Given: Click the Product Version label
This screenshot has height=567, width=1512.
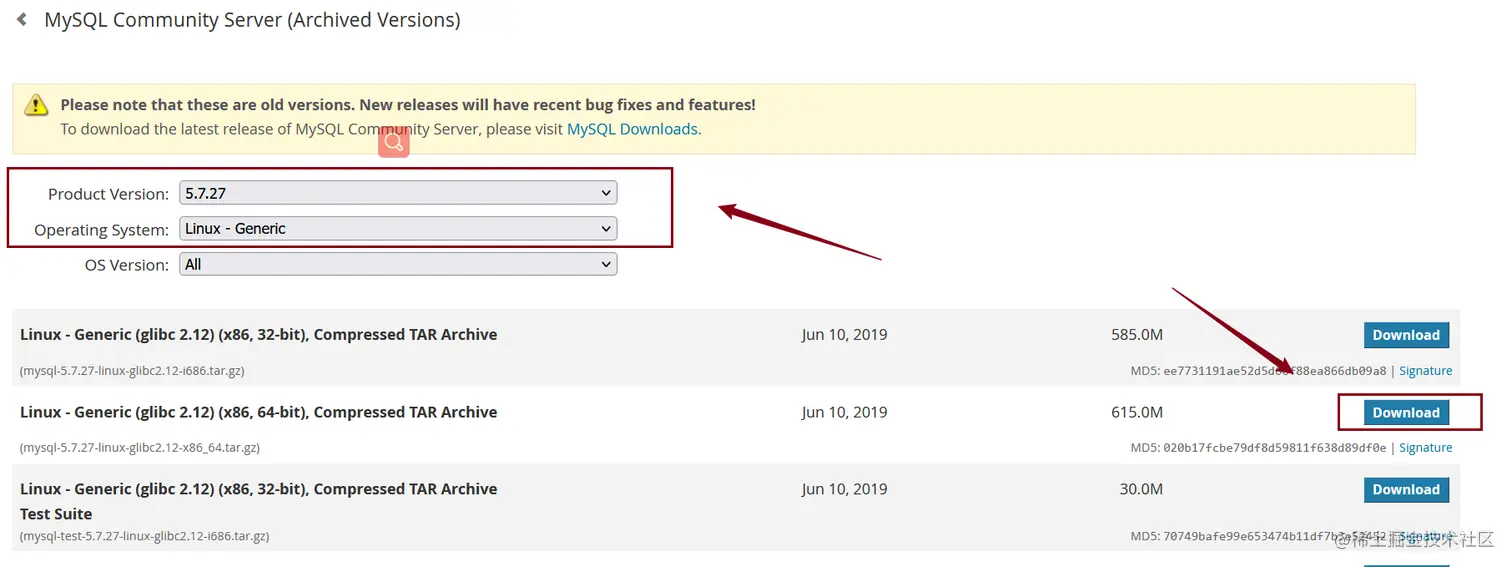Looking at the screenshot, I should [109, 194].
